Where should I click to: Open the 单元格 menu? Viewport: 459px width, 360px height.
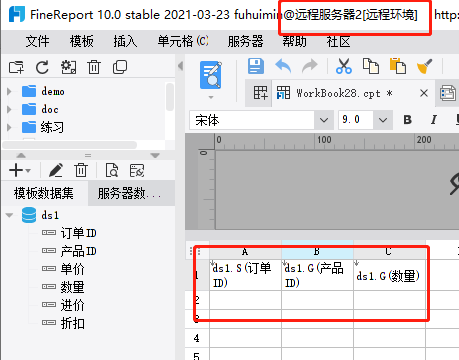click(183, 42)
